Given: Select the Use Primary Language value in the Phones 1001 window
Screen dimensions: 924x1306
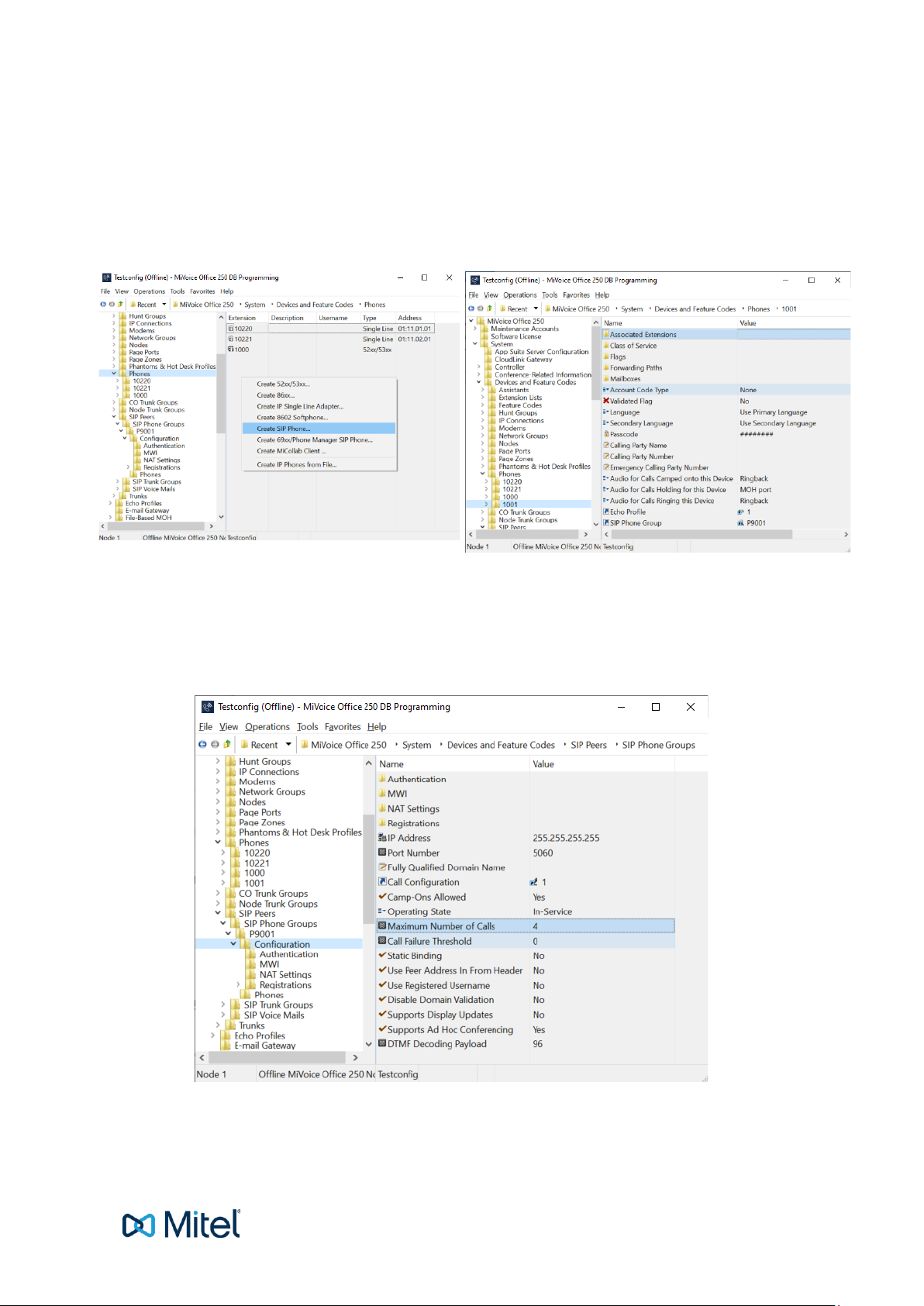Looking at the screenshot, I should 773,412.
